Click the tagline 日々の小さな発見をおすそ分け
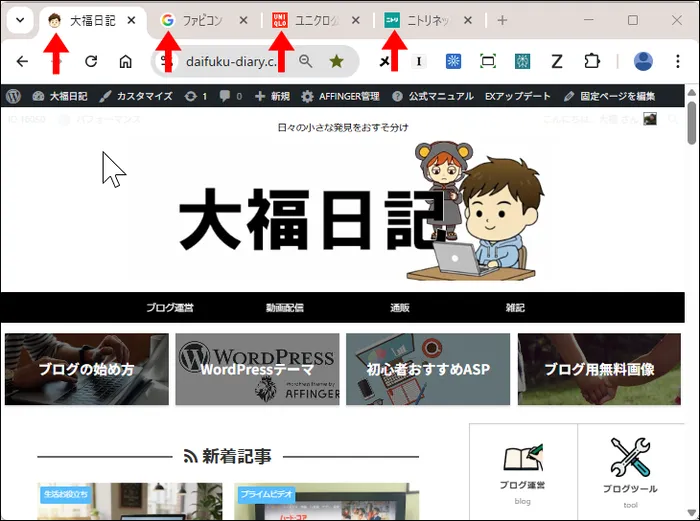700x521 pixels. (x=343, y=128)
